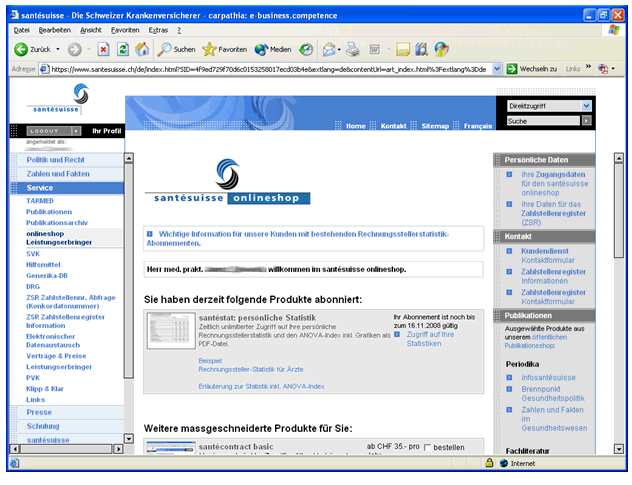Go to the home page icon
Viewport: 632px width, 485px height.
coord(141,49)
